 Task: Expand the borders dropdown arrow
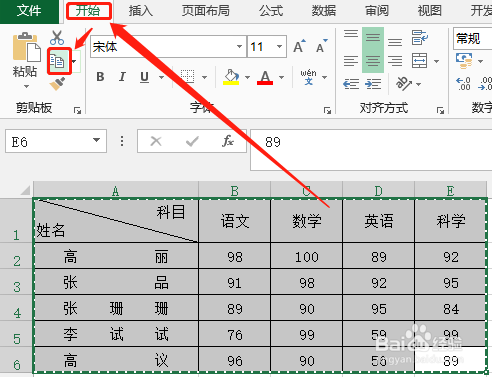pyautogui.click(x=204, y=77)
